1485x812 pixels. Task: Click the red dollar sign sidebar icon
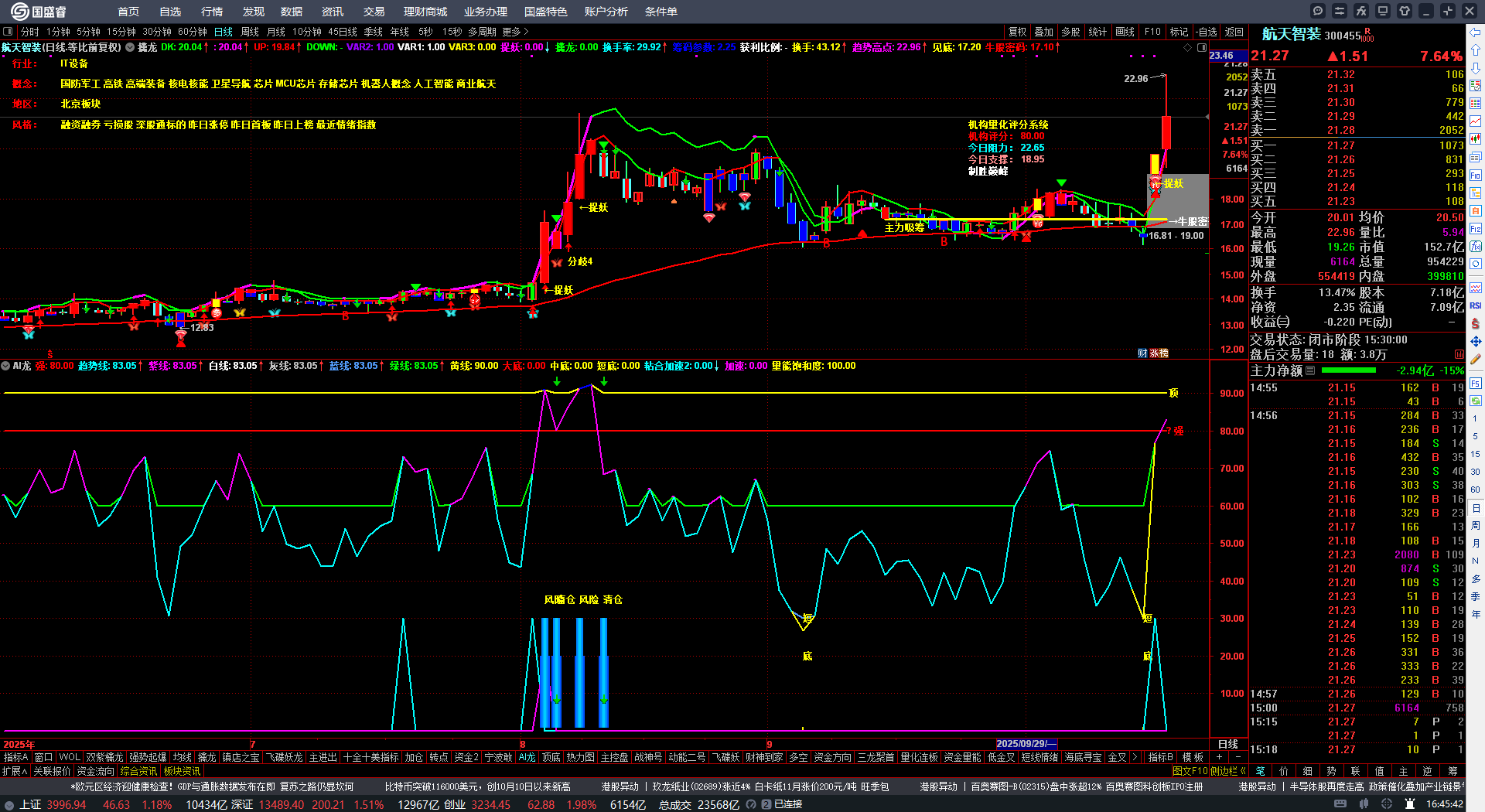tap(1476, 323)
